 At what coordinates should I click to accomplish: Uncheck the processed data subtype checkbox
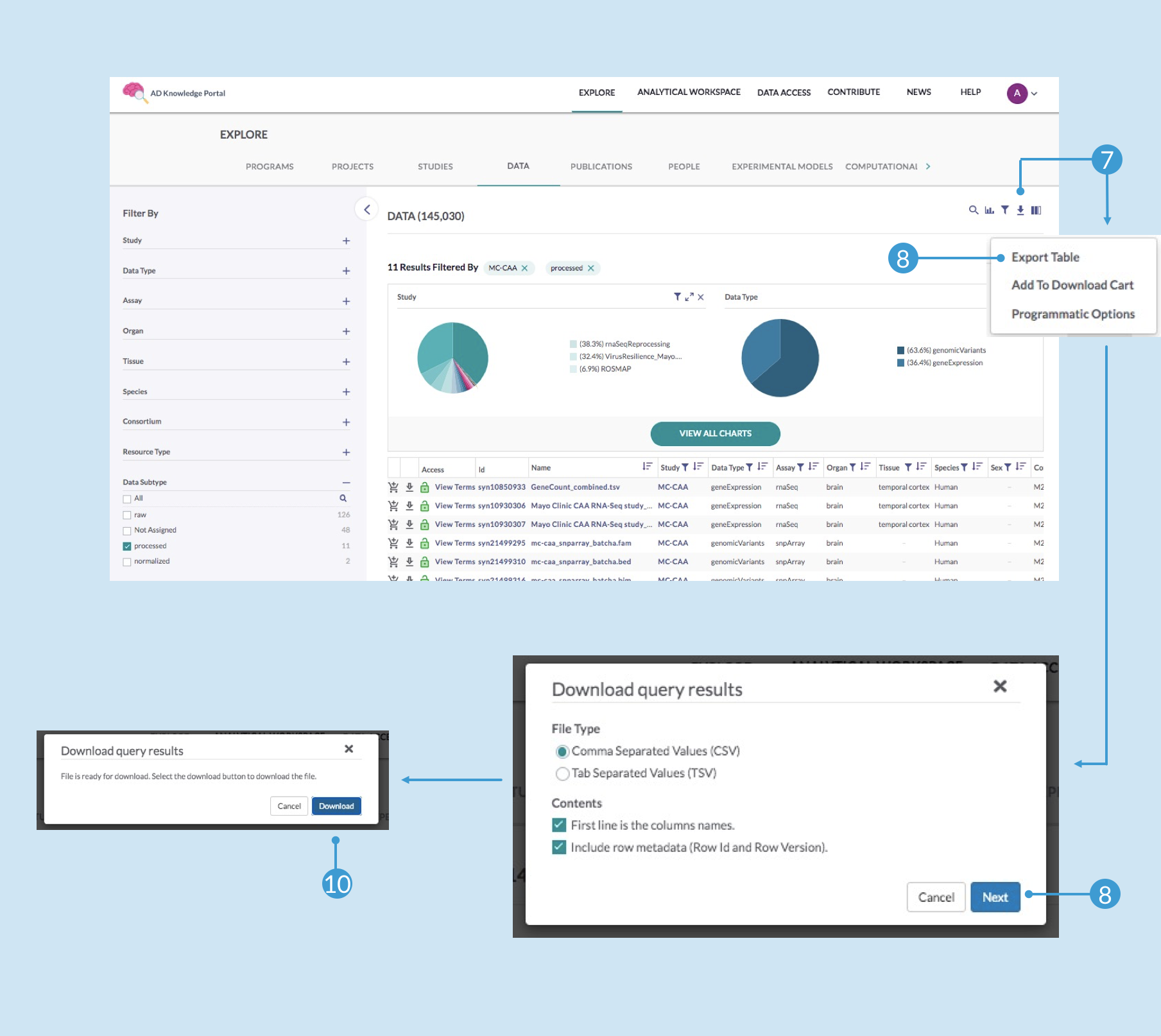click(127, 546)
